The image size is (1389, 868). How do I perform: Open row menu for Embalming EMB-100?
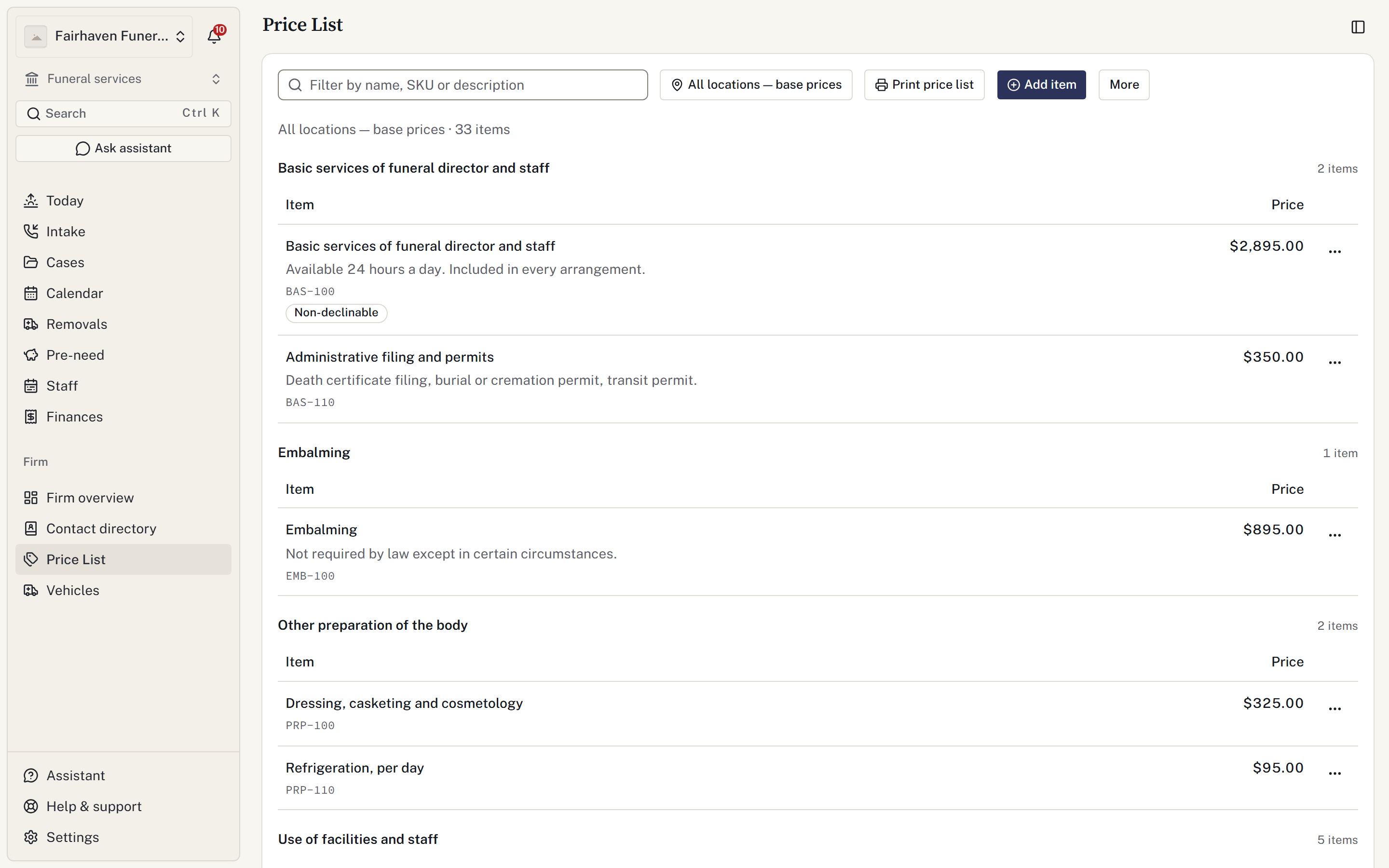[1335, 535]
